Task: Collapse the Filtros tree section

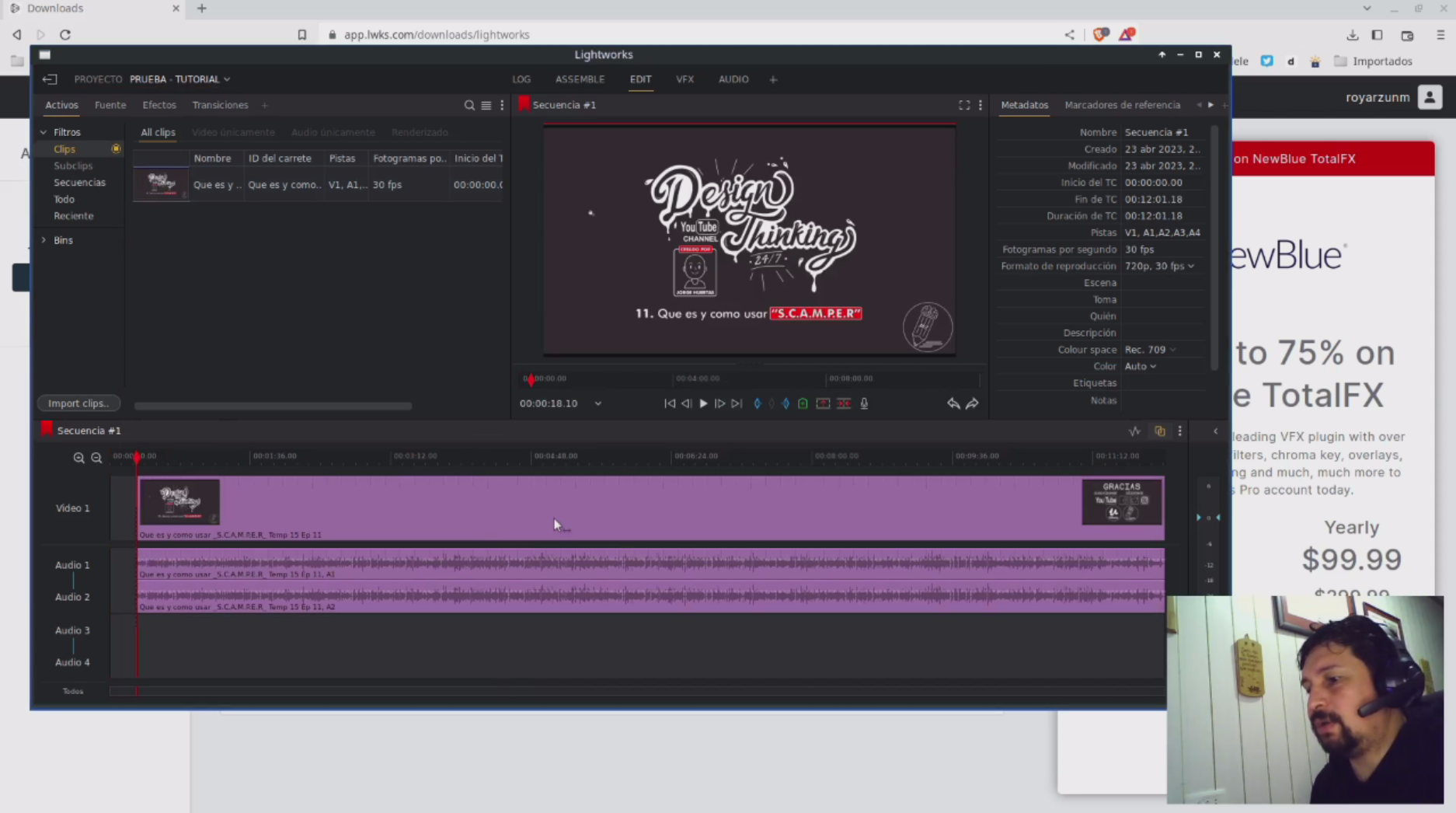Action: pos(44,132)
